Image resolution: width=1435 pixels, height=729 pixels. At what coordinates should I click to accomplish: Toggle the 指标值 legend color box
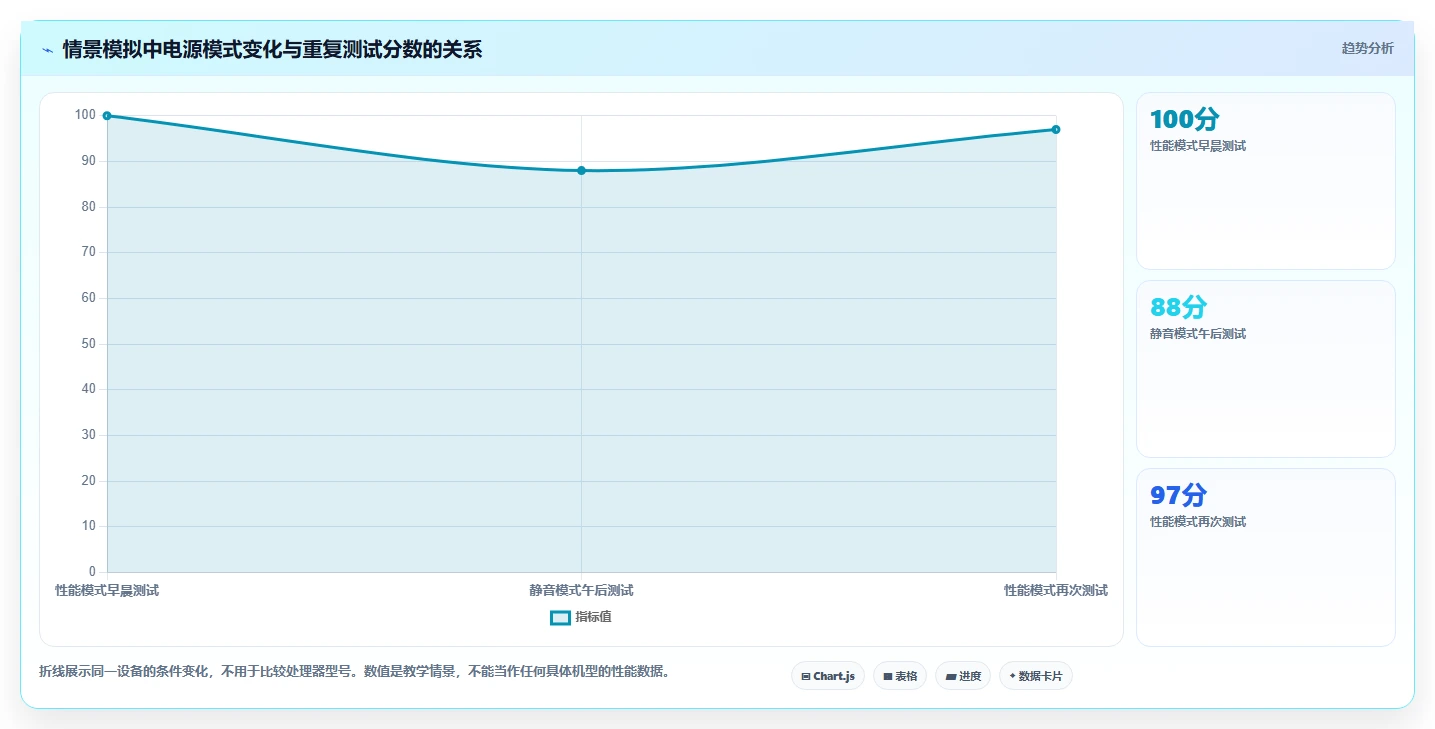pyautogui.click(x=560, y=618)
